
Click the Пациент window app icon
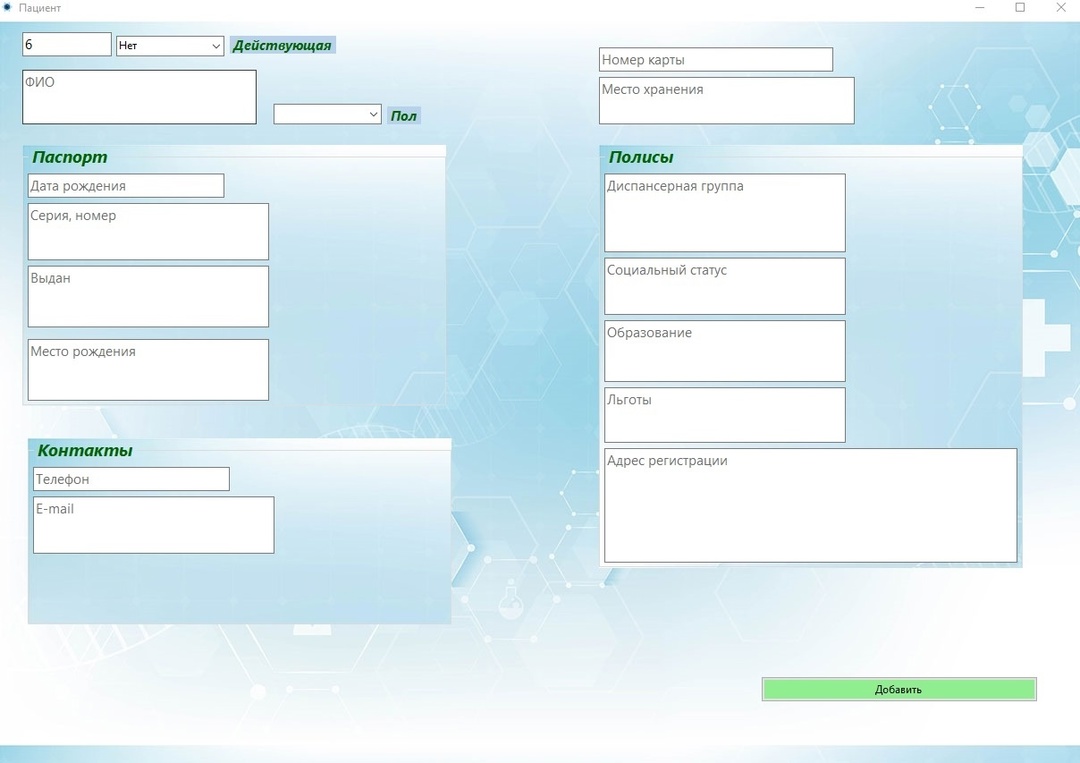[x=8, y=8]
